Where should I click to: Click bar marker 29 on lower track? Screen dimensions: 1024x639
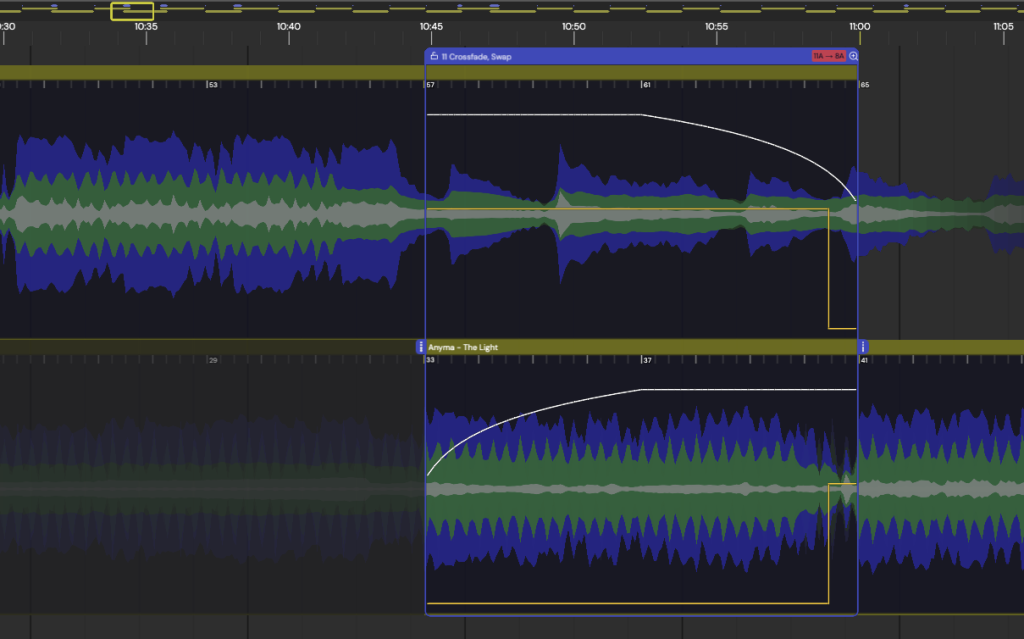[212, 360]
